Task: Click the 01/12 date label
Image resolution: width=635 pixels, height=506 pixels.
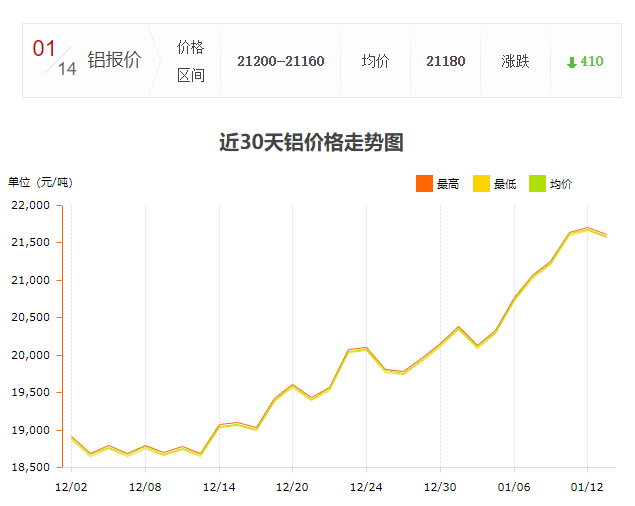Action: (587, 487)
